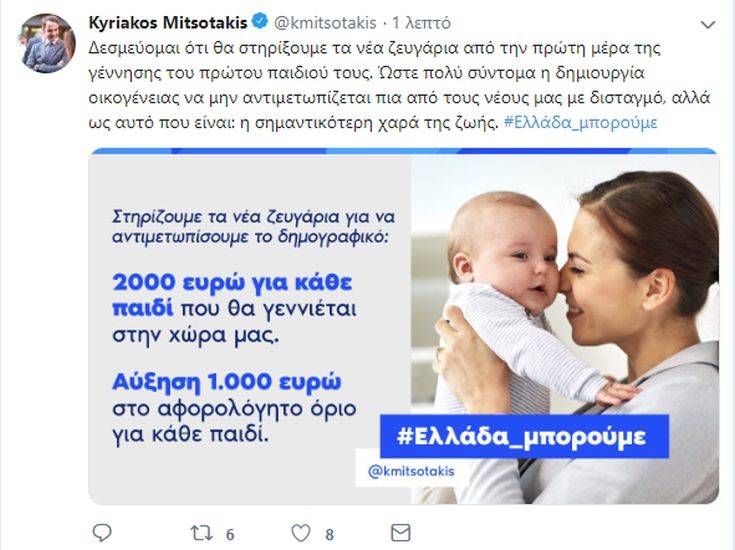Click the like count number 8
Screen dimensions: 735x550
[x=330, y=534]
